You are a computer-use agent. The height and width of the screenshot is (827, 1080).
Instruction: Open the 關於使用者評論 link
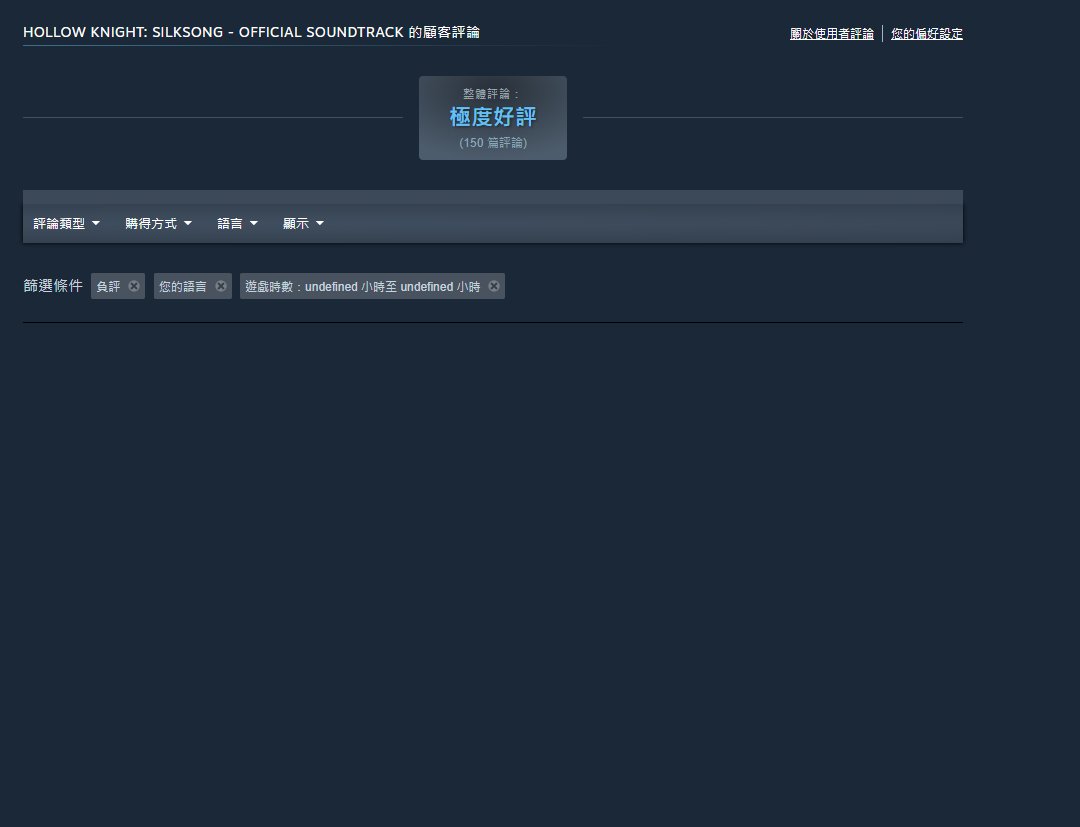(831, 34)
